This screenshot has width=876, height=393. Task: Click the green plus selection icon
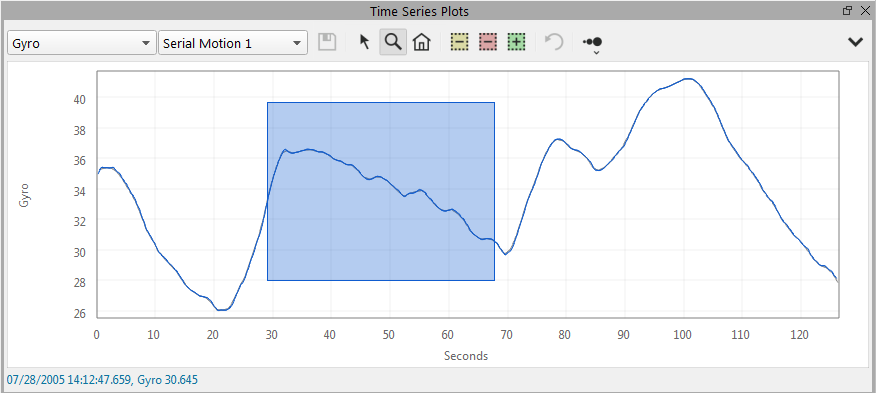click(x=517, y=42)
